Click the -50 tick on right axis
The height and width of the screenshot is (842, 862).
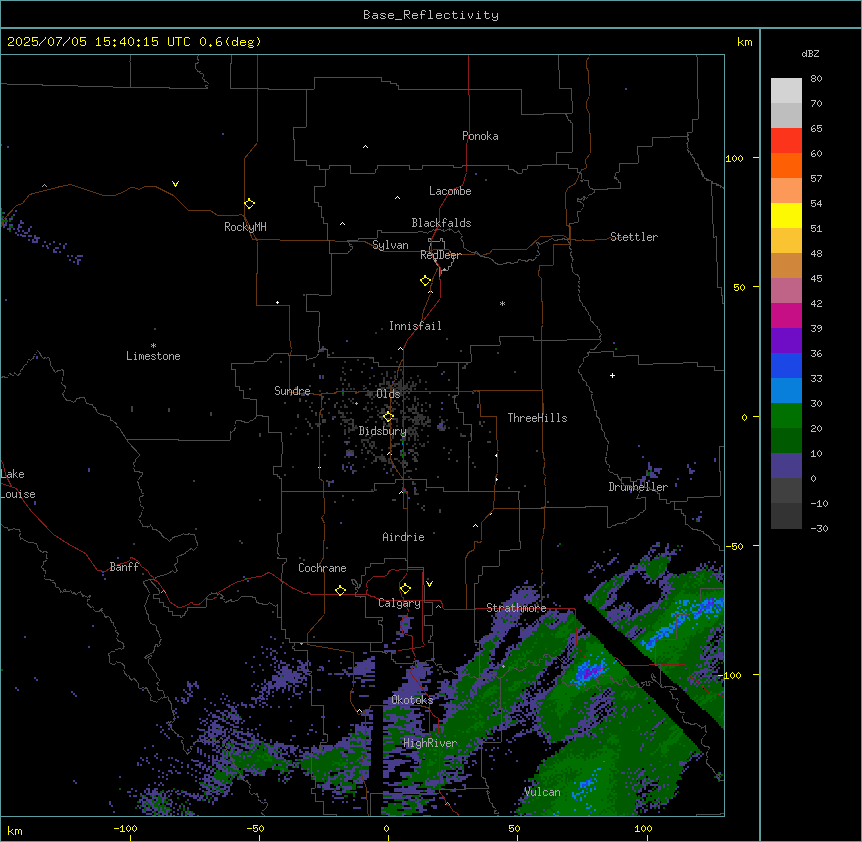pos(734,546)
